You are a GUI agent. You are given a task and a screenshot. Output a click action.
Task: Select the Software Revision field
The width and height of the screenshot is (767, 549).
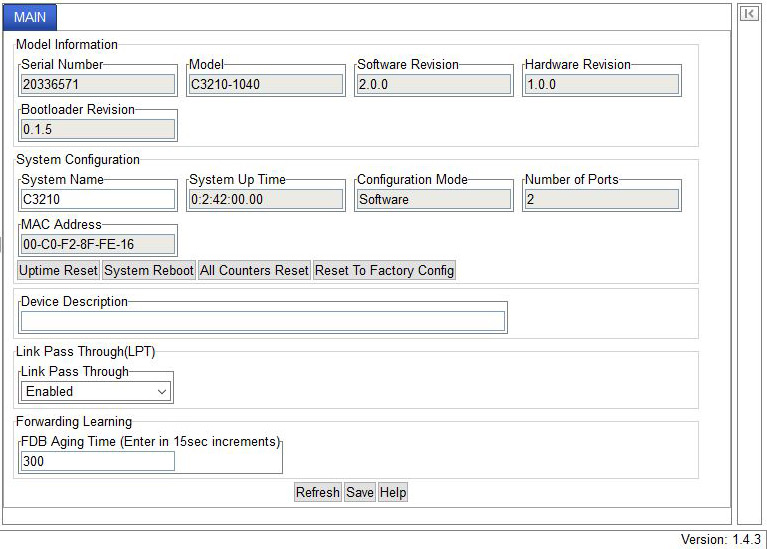tap(434, 85)
